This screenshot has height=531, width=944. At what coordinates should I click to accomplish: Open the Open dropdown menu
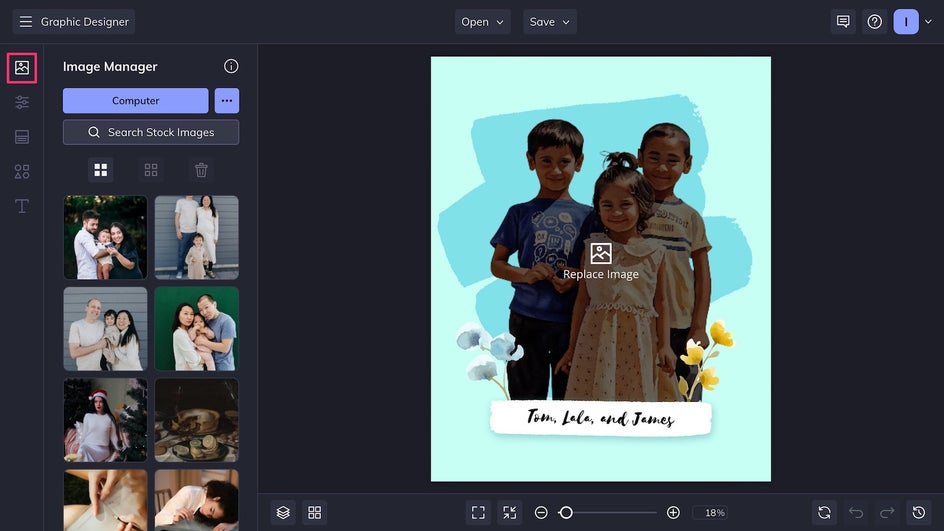pyautogui.click(x=482, y=22)
